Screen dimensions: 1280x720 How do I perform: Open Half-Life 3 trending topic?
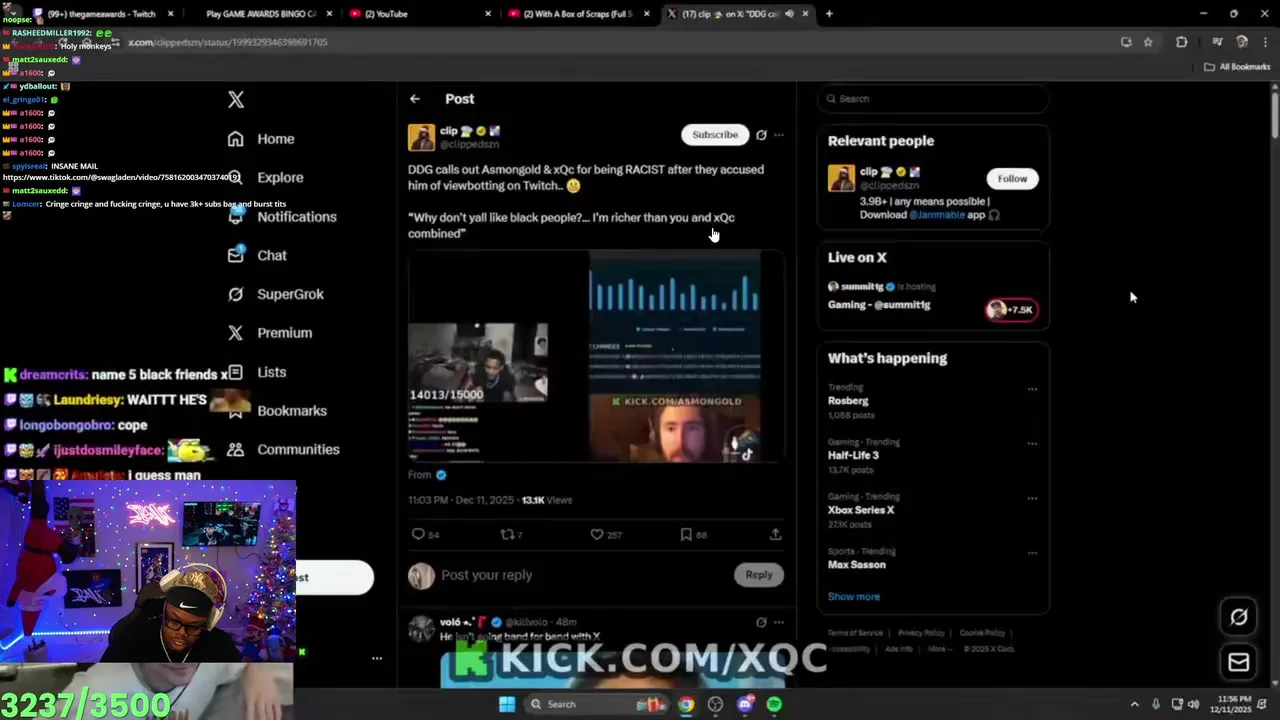pyautogui.click(x=853, y=455)
